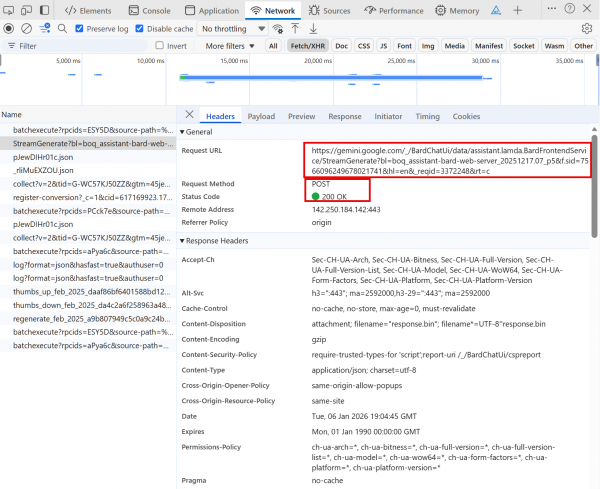Screen dimensions: 600x489
Task: Click the export HAR download arrow icon
Action: click(314, 28)
